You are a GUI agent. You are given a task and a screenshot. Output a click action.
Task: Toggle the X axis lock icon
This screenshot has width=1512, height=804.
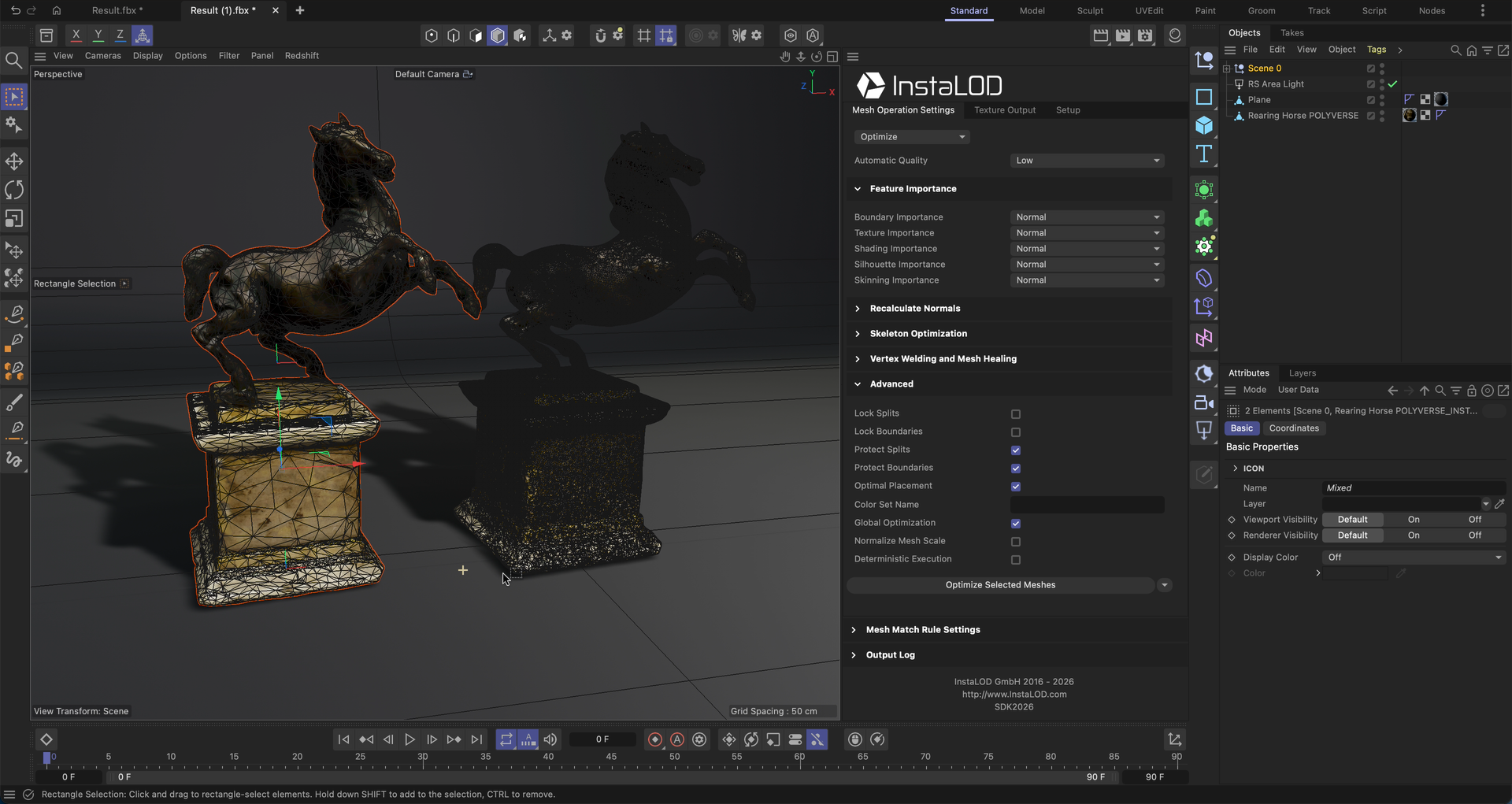(x=76, y=35)
